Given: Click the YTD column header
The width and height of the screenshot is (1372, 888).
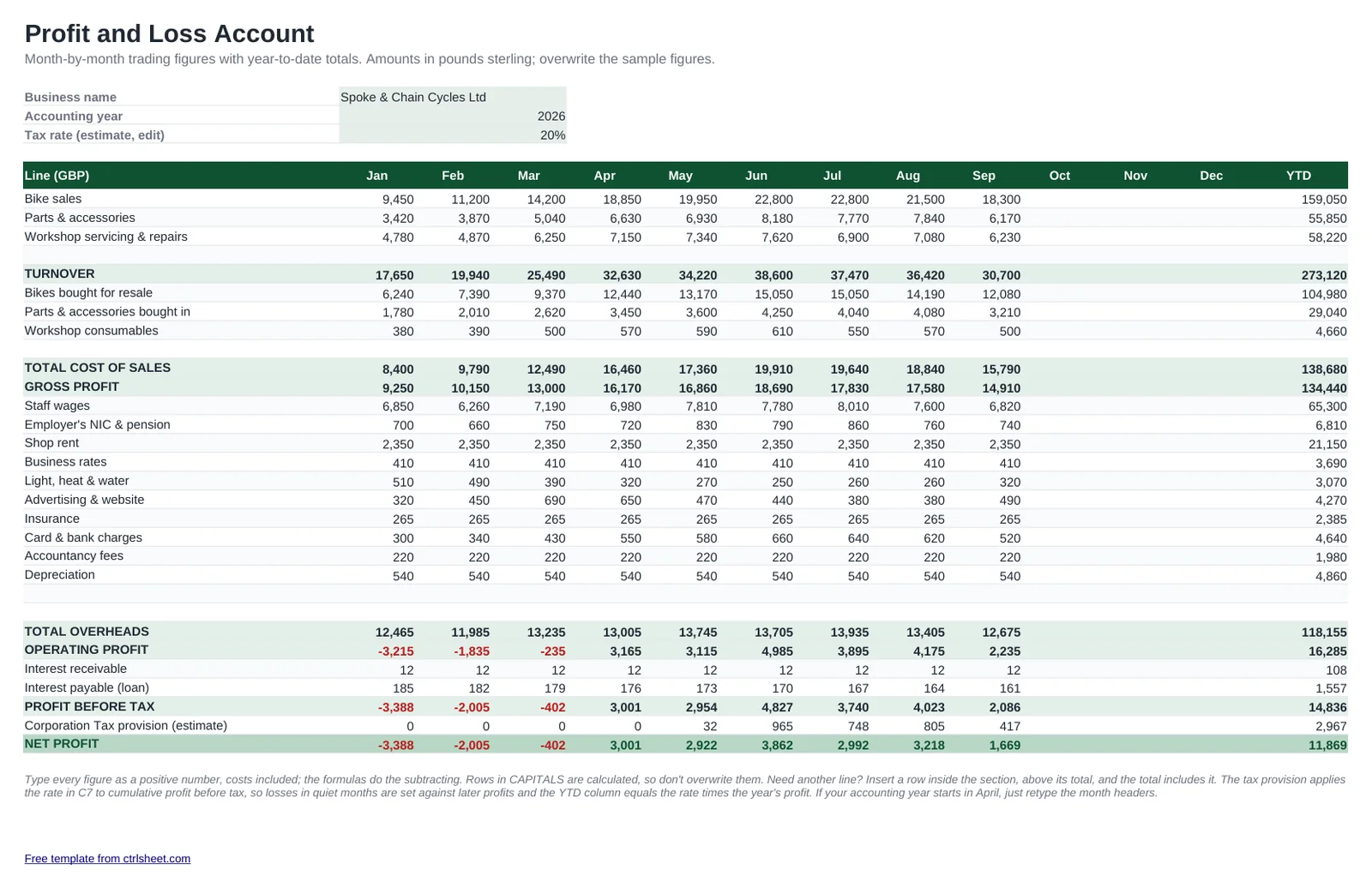Looking at the screenshot, I should pyautogui.click(x=1298, y=175).
